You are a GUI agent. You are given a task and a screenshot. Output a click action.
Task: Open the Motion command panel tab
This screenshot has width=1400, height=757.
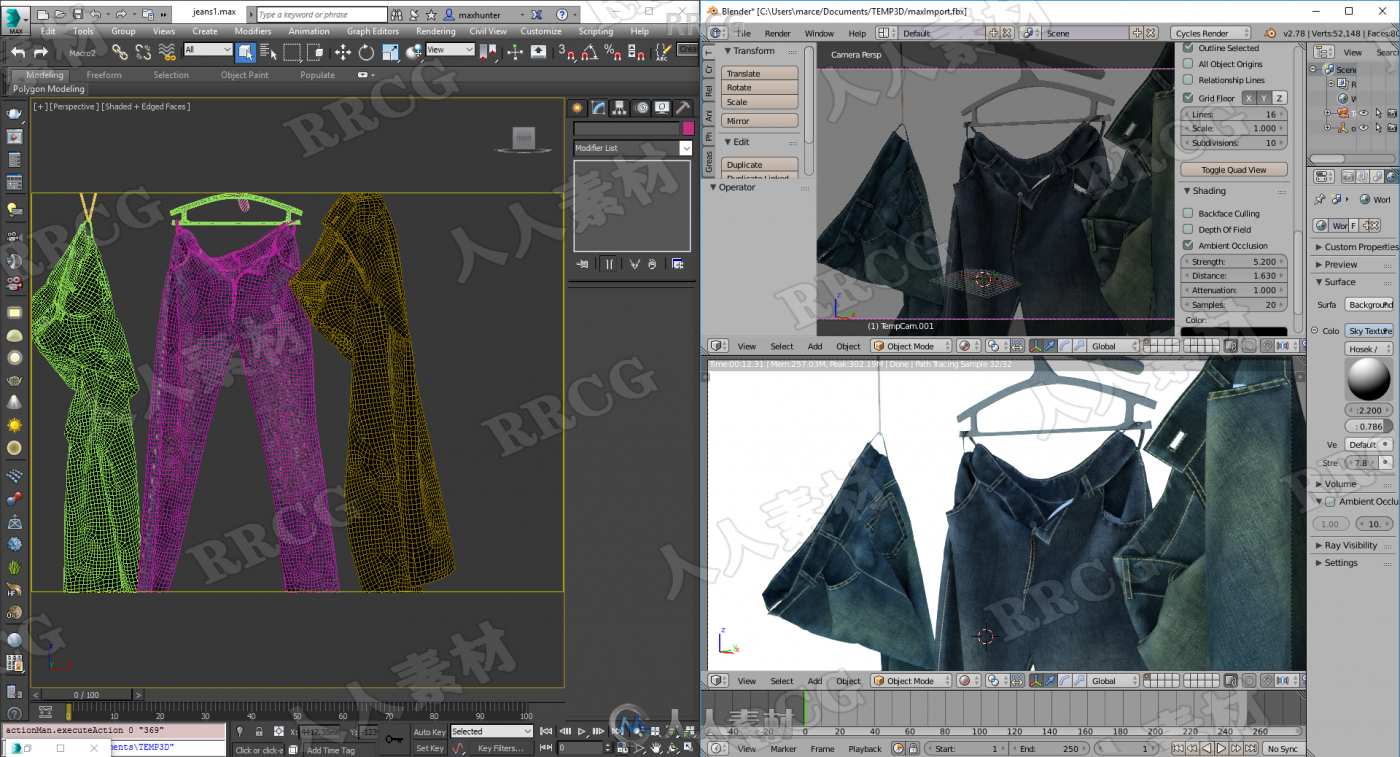641,108
